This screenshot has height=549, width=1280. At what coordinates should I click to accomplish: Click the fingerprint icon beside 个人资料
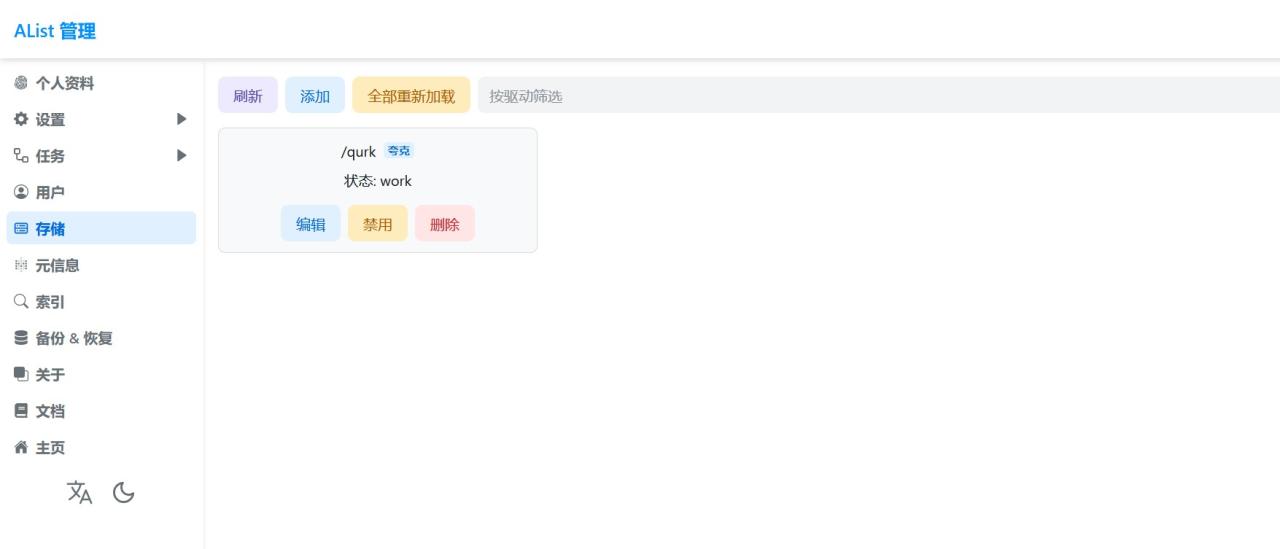(x=21, y=84)
